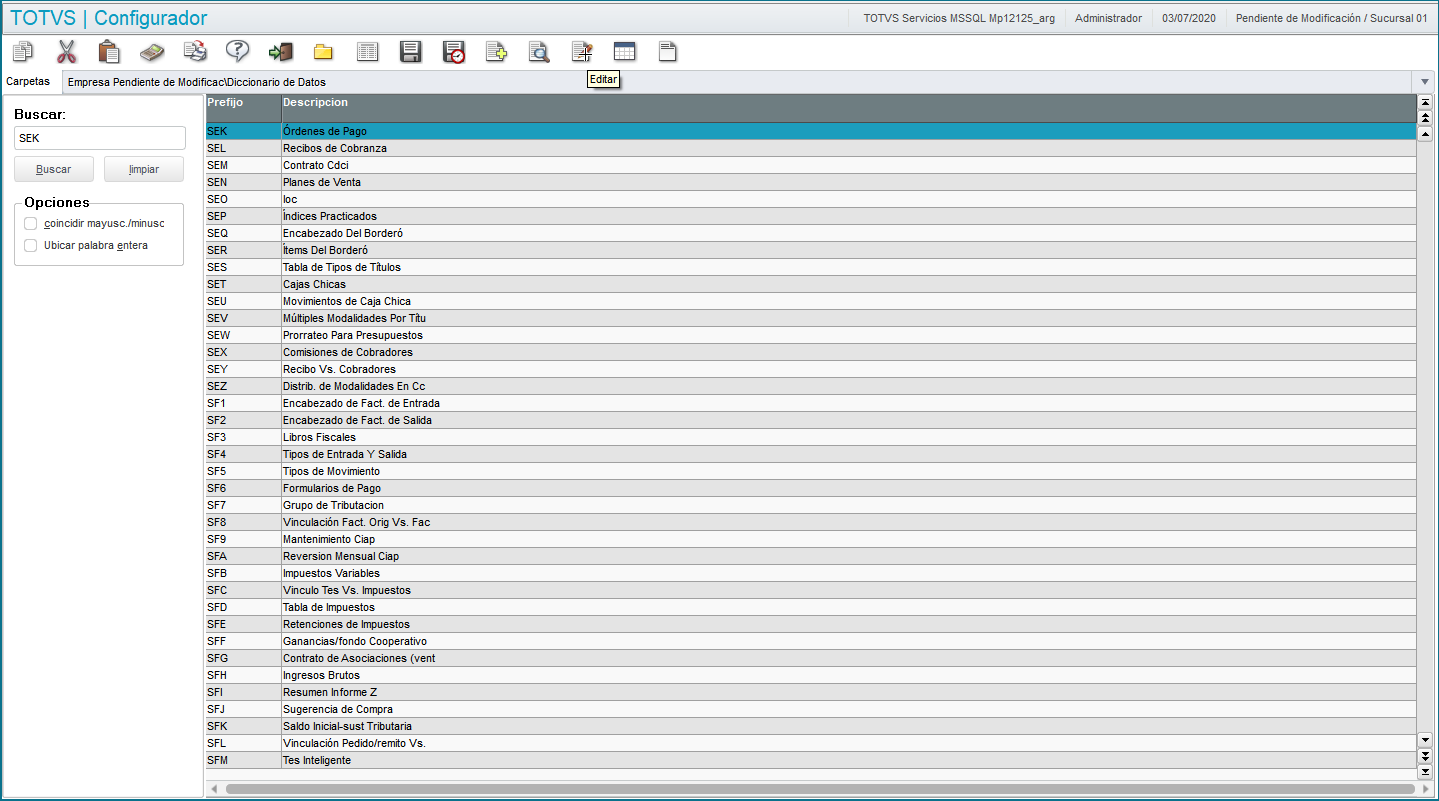Click the Prefijo column header

(243, 108)
